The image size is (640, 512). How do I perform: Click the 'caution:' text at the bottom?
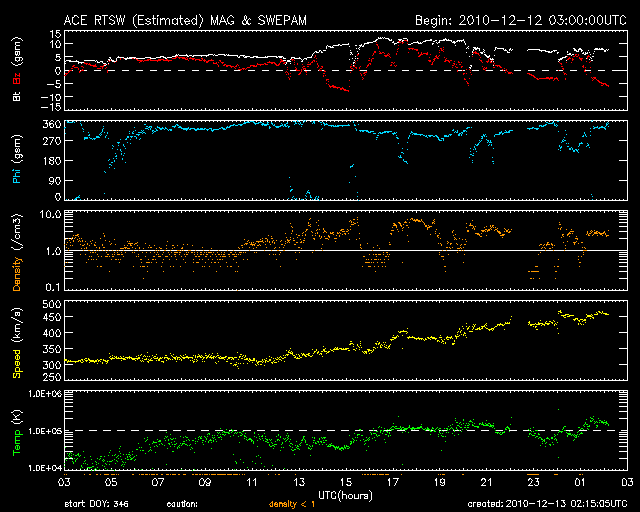pos(182,504)
